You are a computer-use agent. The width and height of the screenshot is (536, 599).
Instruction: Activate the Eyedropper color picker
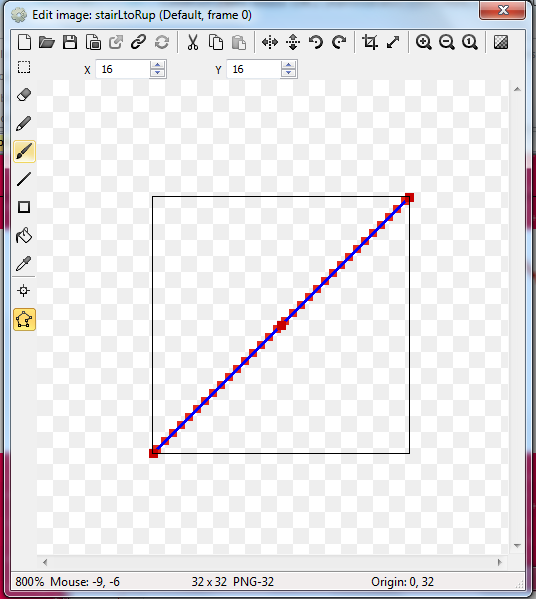pyautogui.click(x=24, y=264)
